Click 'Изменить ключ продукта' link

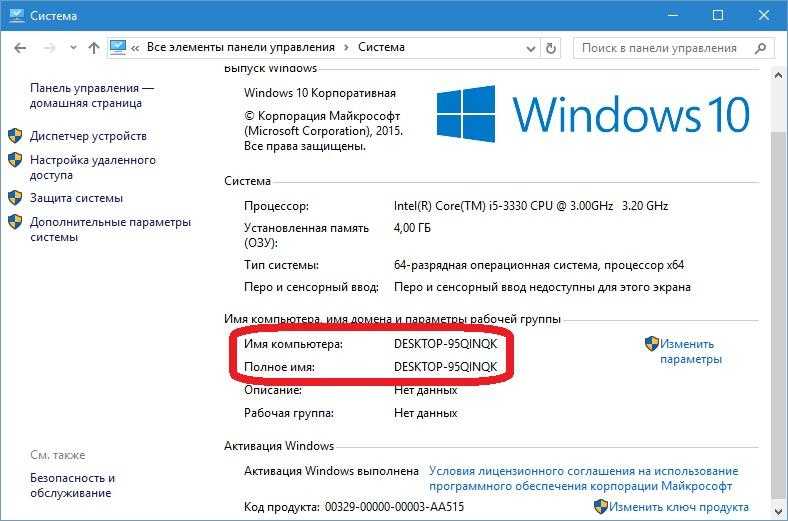[x=679, y=507]
